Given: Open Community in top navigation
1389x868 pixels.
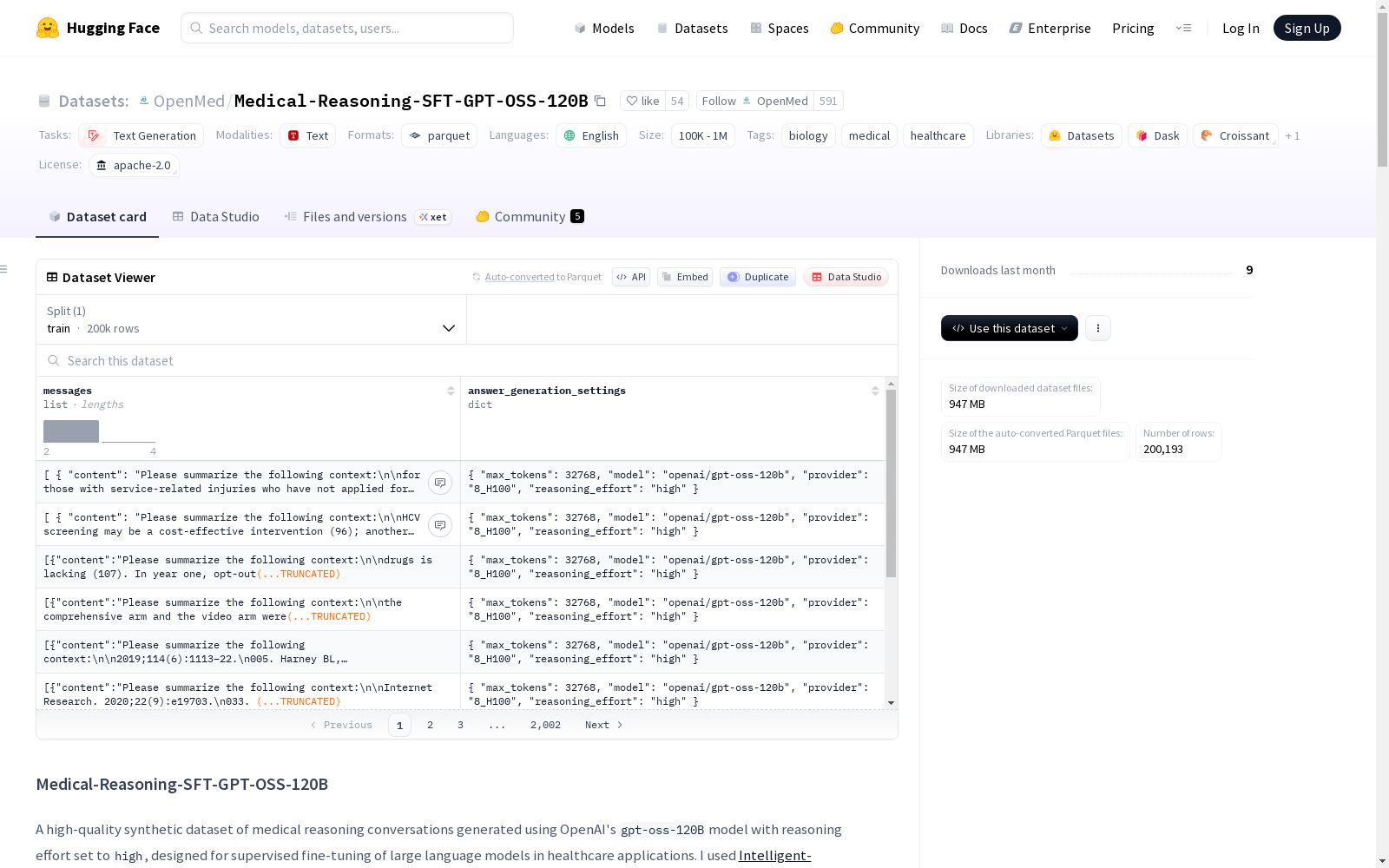Looking at the screenshot, I should point(875,28).
